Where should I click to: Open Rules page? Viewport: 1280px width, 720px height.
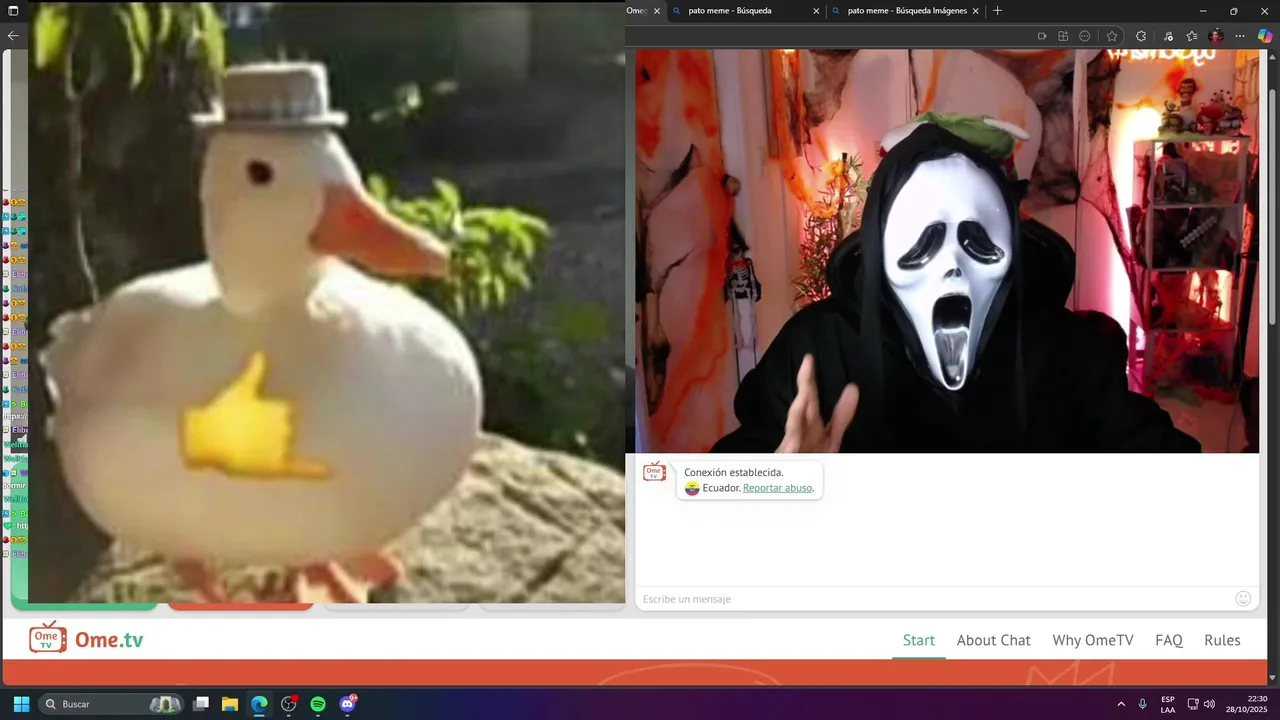point(1222,640)
